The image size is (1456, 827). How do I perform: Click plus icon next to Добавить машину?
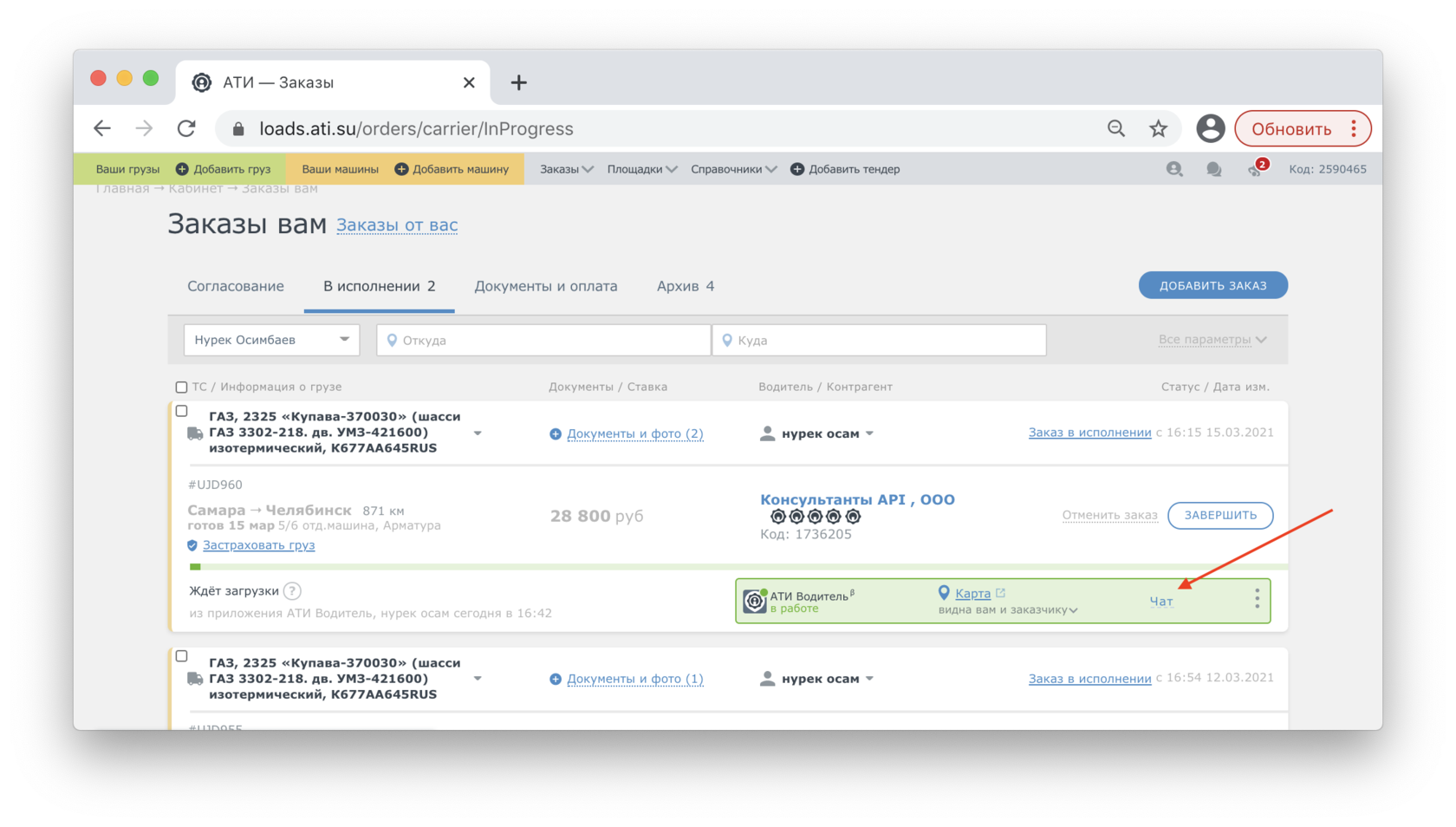(401, 169)
